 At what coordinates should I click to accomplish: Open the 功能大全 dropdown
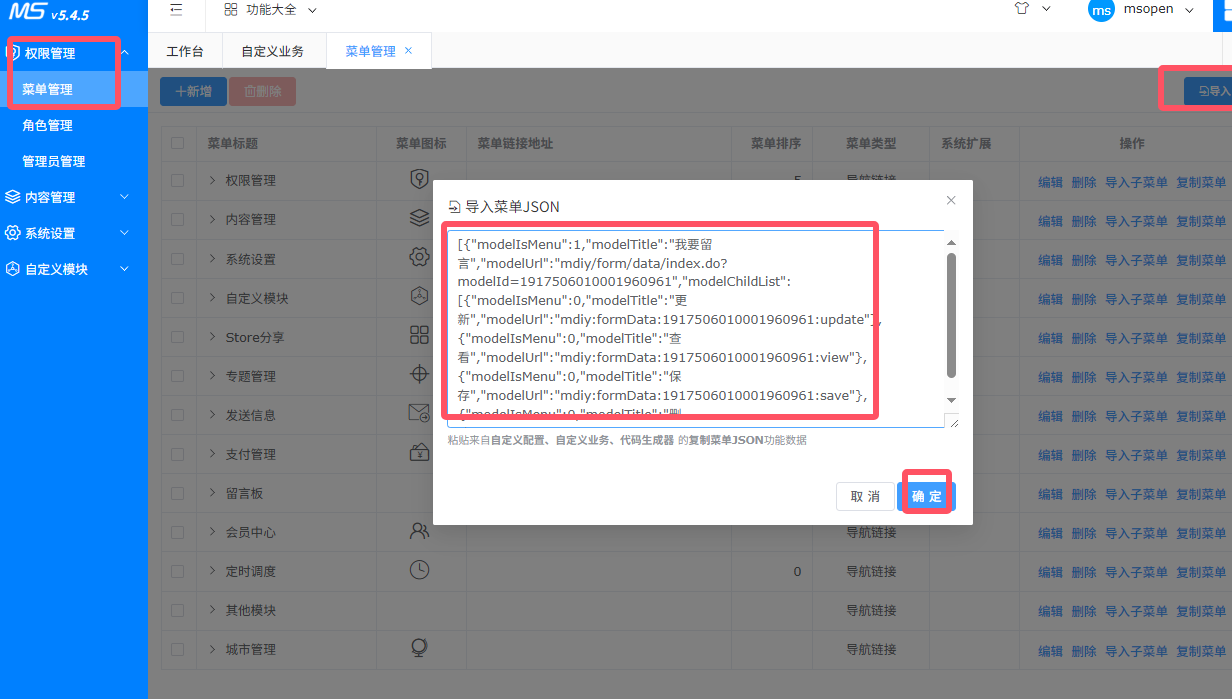point(270,10)
